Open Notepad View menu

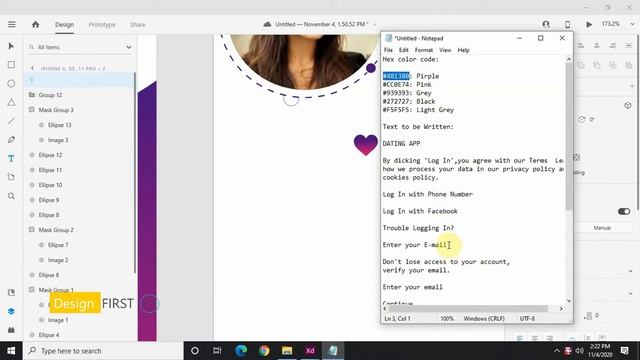pyautogui.click(x=445, y=50)
